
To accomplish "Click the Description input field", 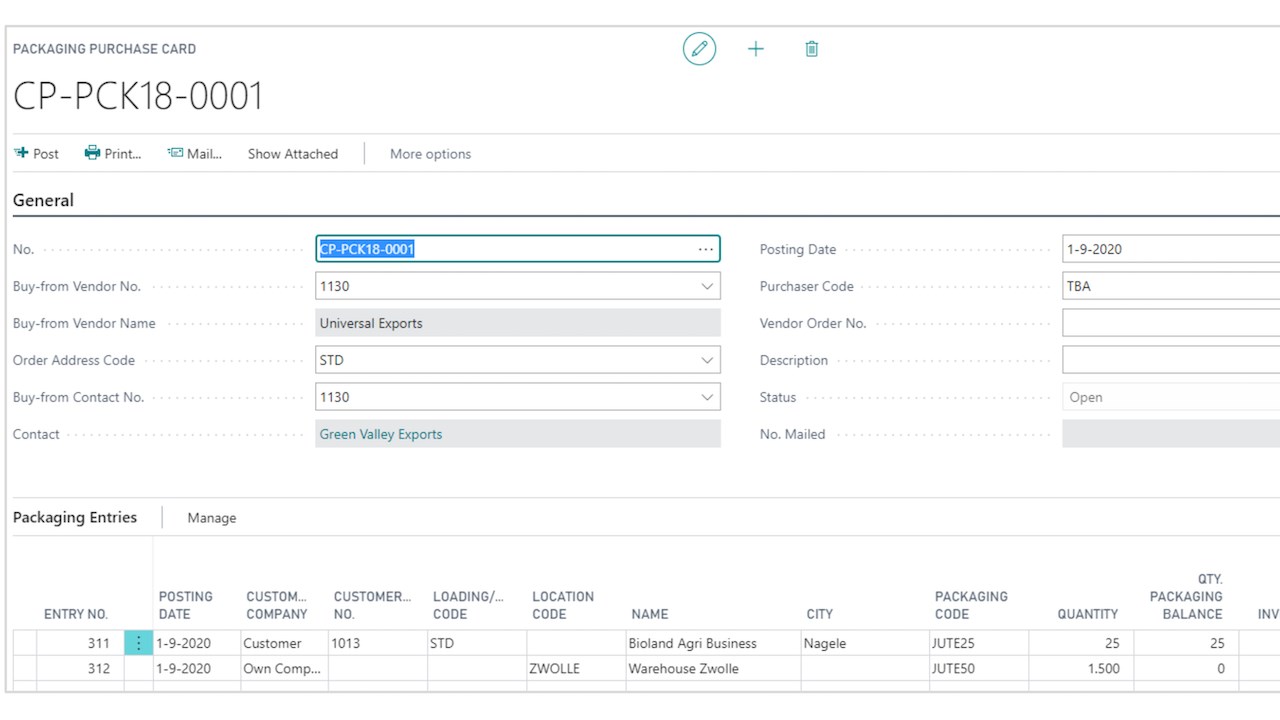I will pos(1170,360).
